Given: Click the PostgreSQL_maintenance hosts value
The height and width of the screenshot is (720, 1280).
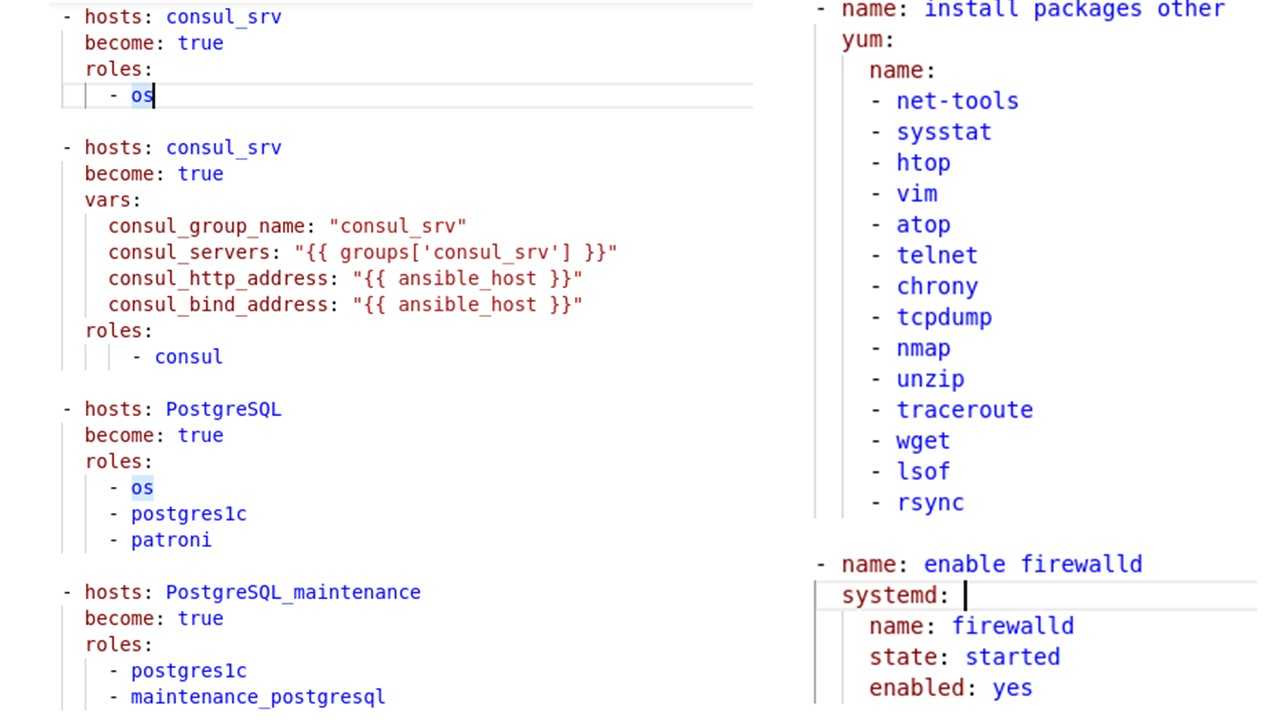Looking at the screenshot, I should click(292, 592).
